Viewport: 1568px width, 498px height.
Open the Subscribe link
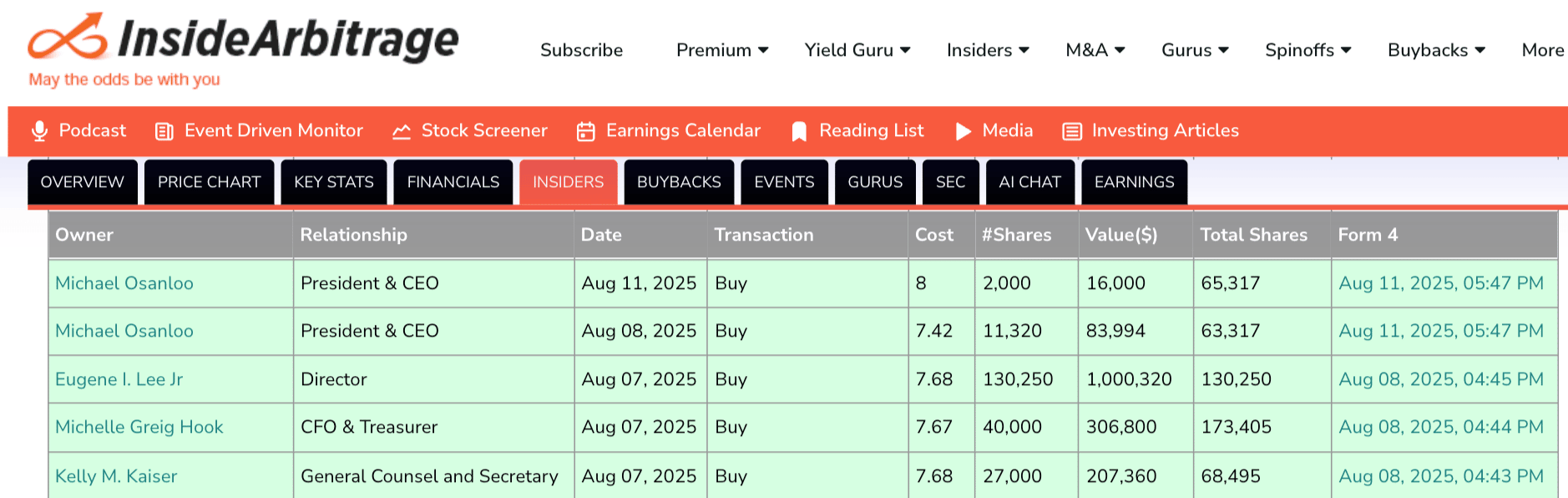(581, 50)
